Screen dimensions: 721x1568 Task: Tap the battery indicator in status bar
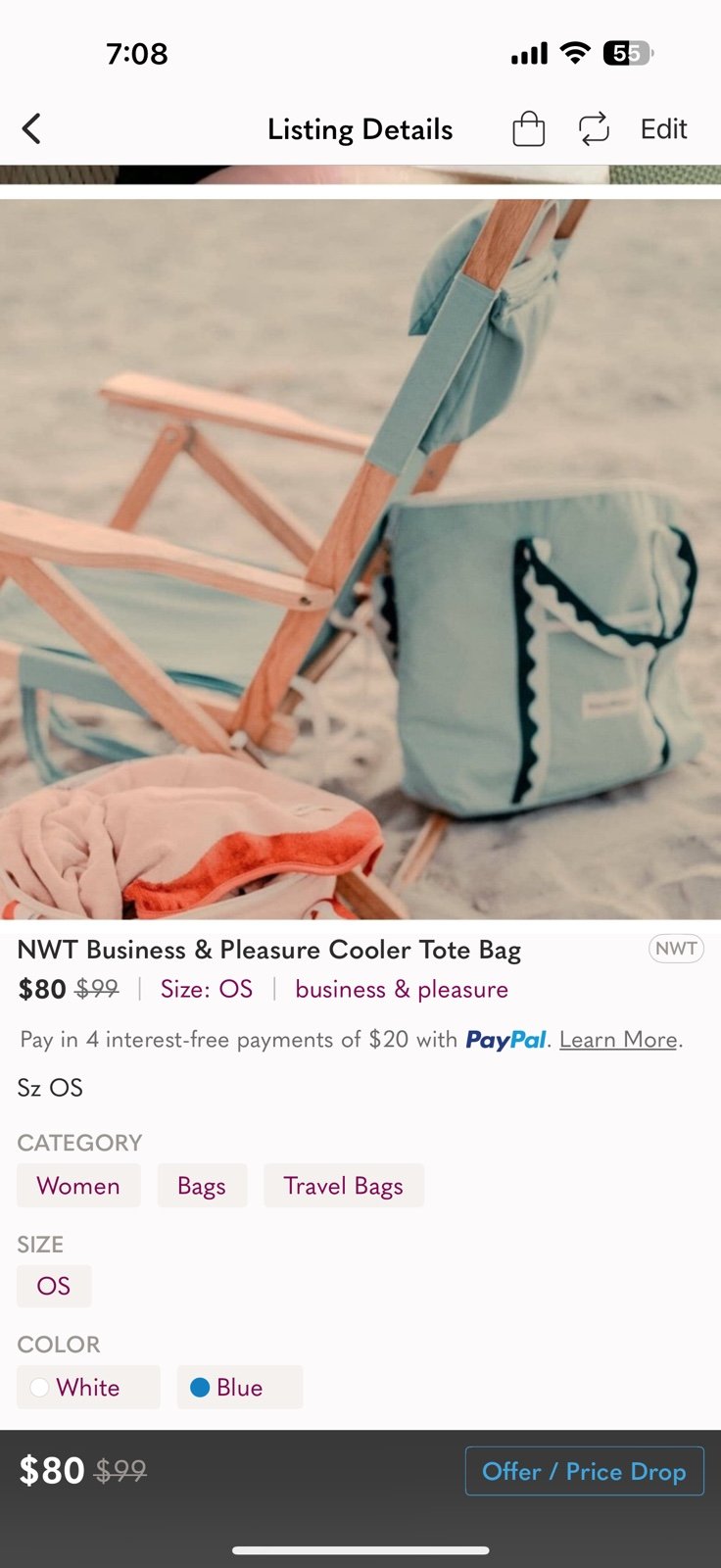click(628, 53)
